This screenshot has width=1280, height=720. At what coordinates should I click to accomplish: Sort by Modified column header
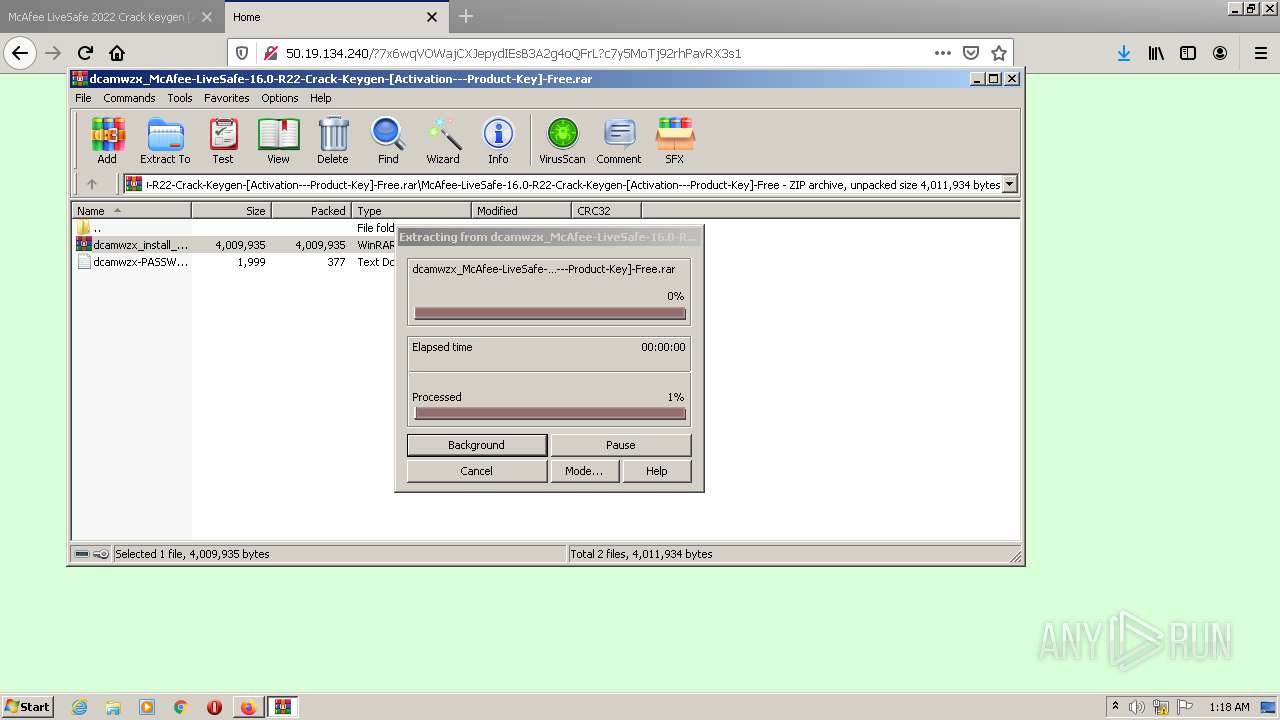(521, 210)
